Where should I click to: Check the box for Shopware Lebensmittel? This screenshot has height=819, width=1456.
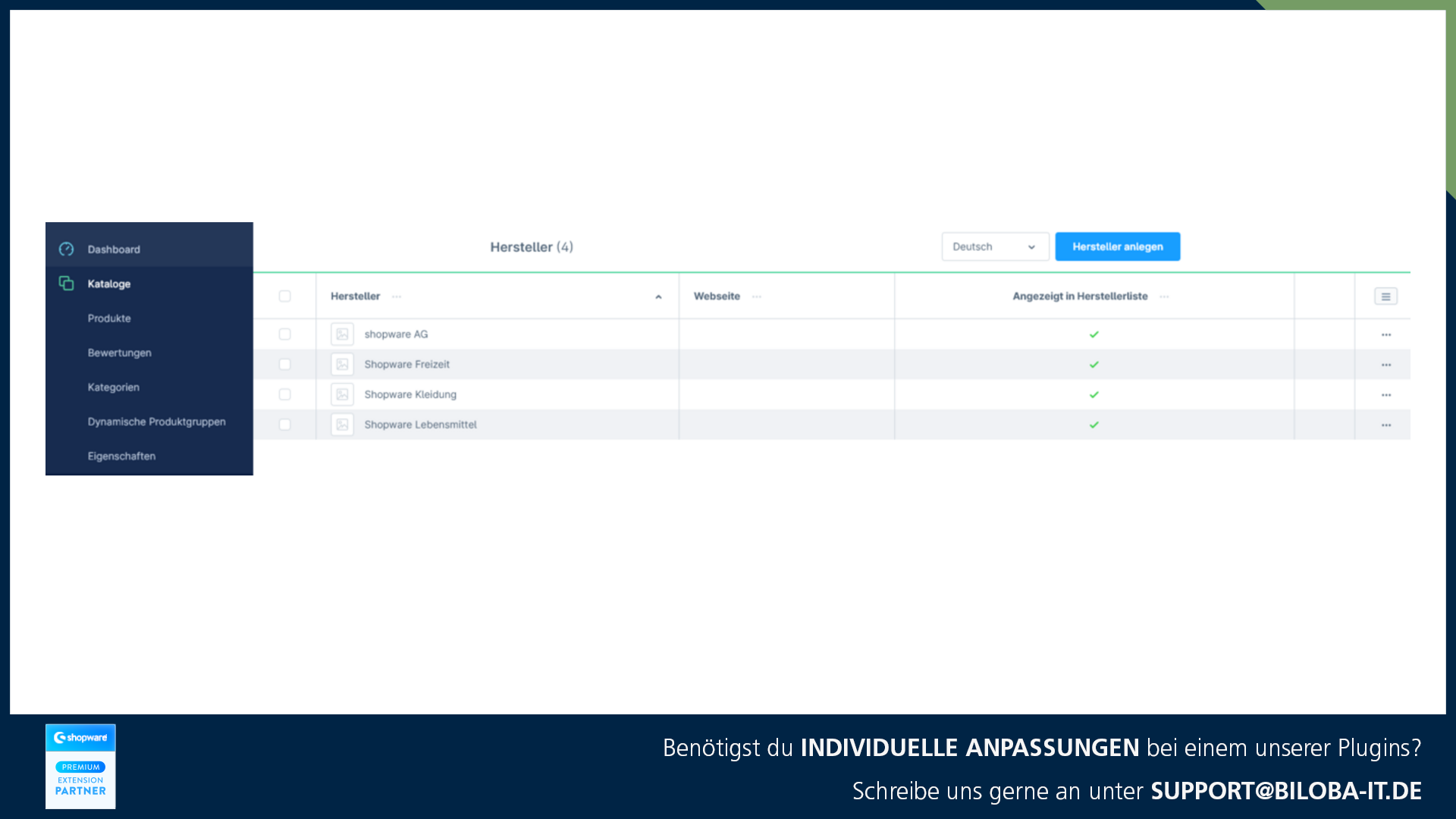pyautogui.click(x=284, y=425)
